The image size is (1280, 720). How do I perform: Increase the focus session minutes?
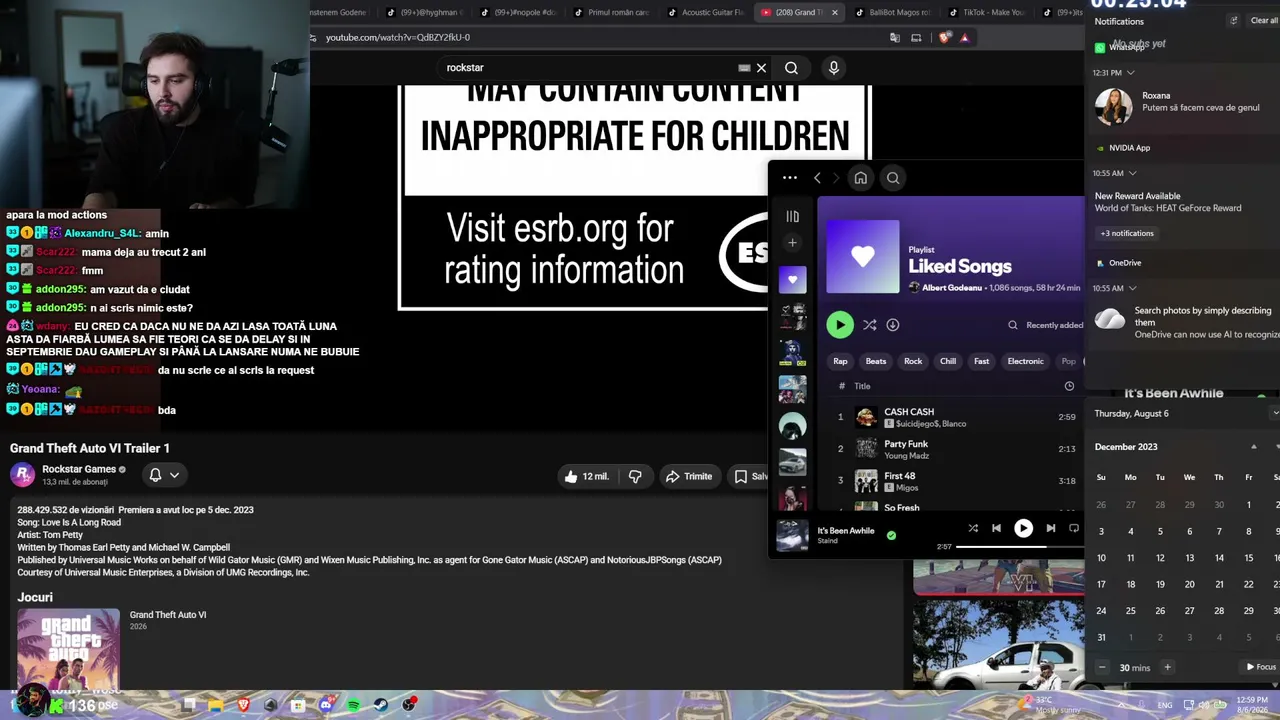coord(1167,667)
